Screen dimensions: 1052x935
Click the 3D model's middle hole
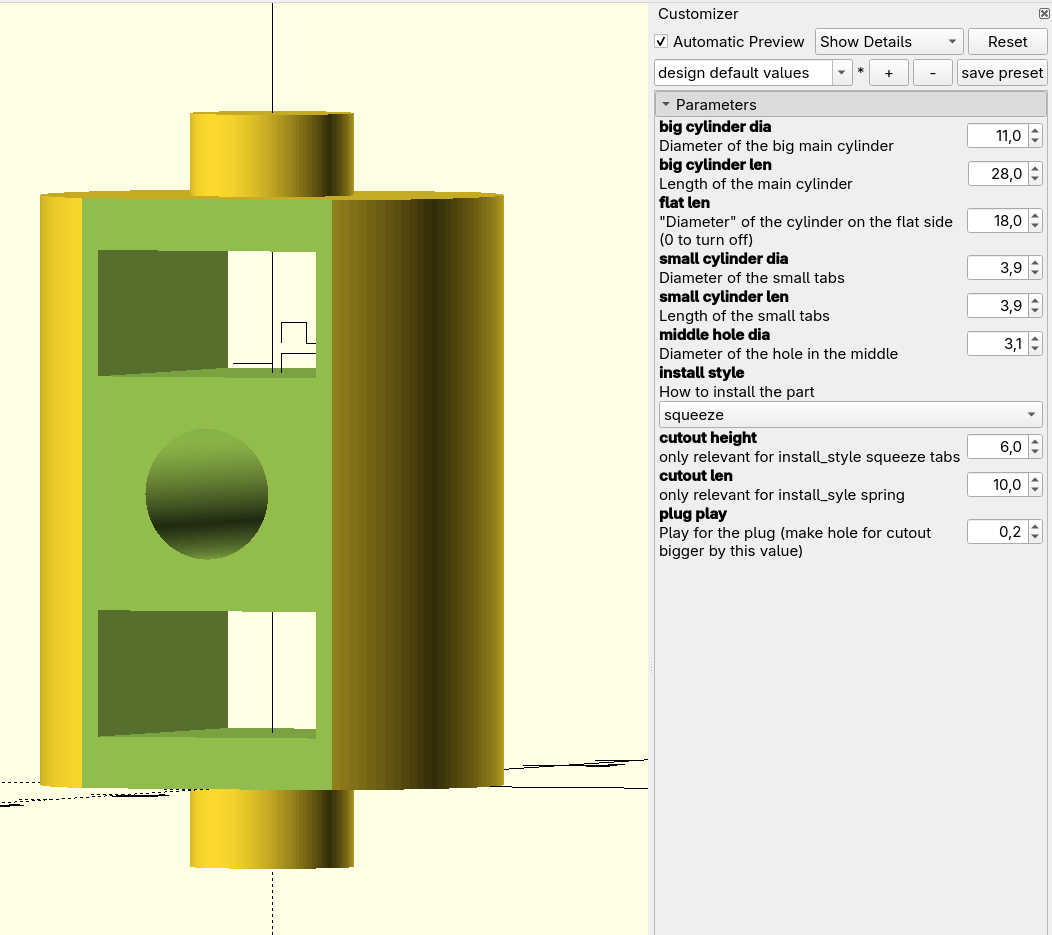[207, 494]
